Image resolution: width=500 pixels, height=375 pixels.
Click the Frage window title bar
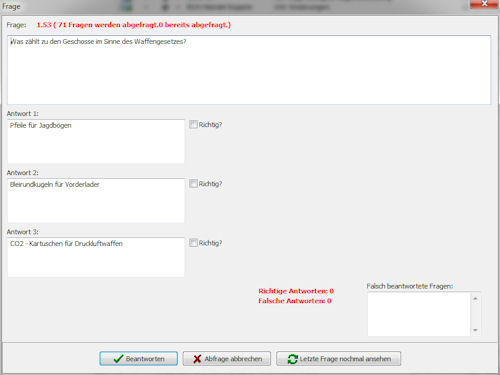coord(233,6)
